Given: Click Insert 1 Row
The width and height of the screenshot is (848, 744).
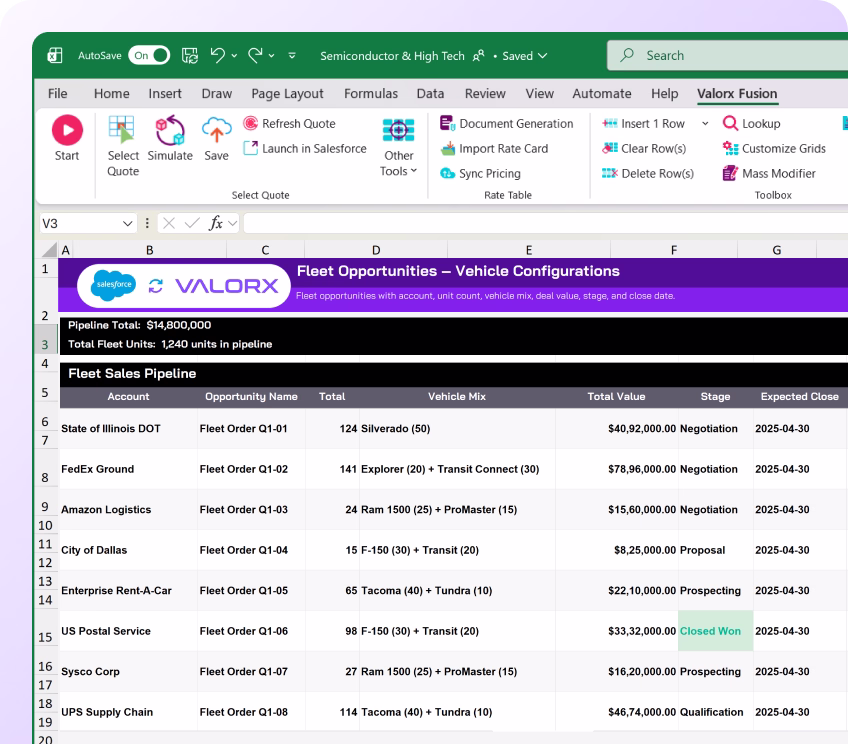Looking at the screenshot, I should (x=644, y=123).
